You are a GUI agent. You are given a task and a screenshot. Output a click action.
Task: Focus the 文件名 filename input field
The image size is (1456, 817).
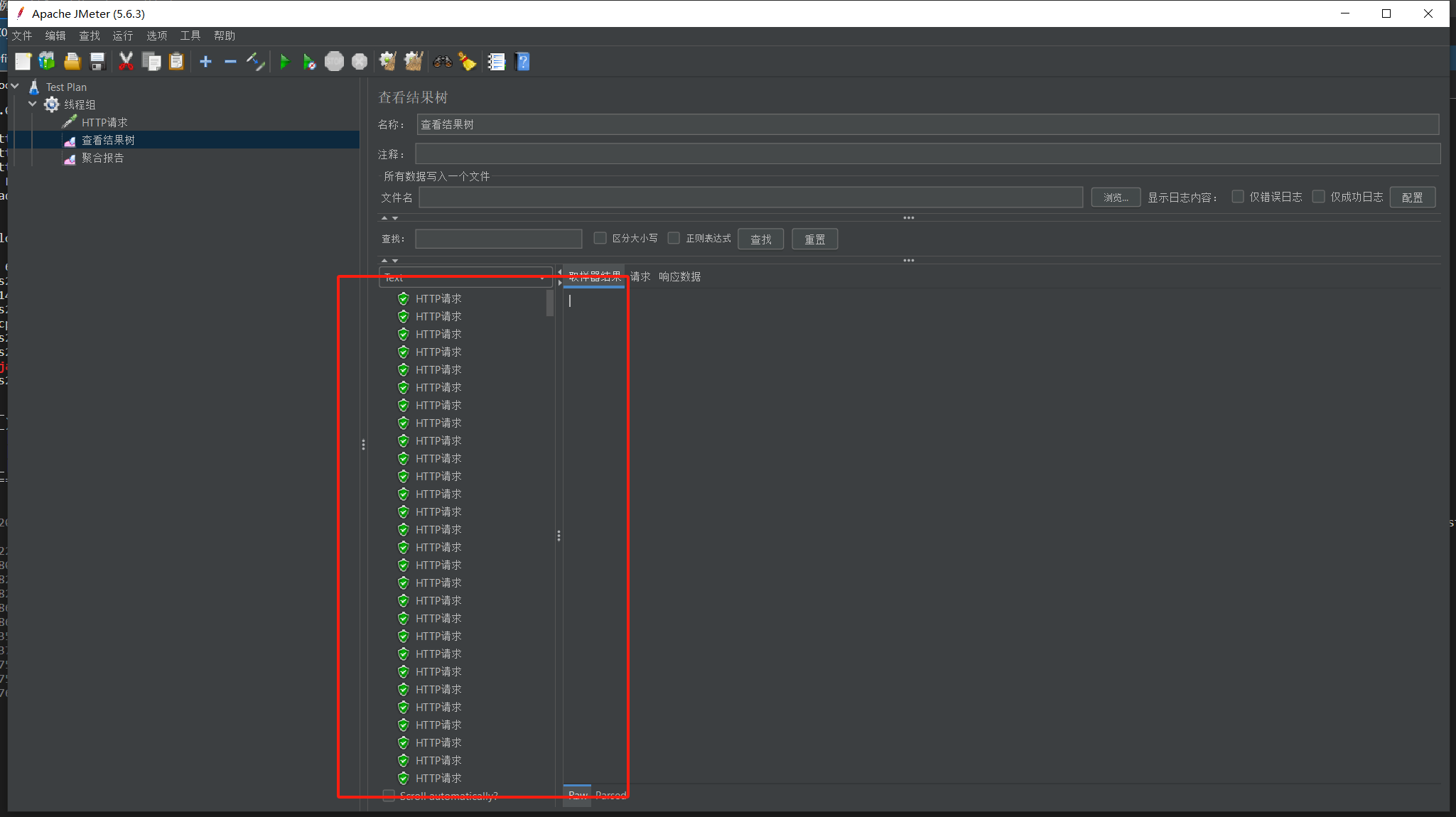[x=750, y=197]
